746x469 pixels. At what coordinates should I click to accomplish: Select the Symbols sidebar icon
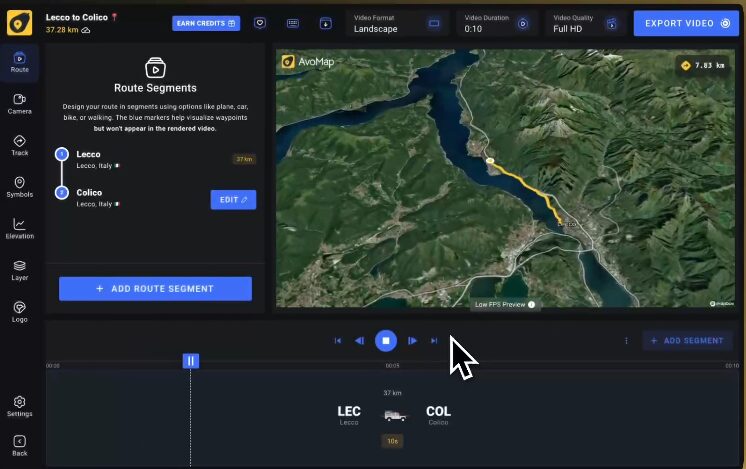[x=19, y=187]
